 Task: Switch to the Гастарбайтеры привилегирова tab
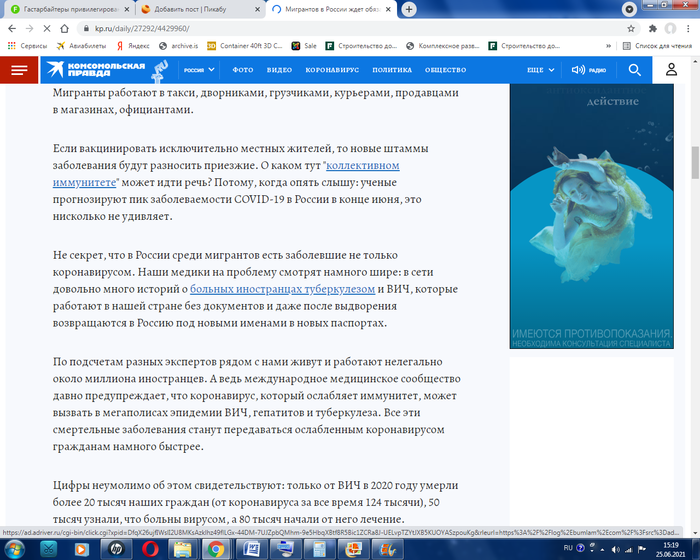click(x=71, y=9)
